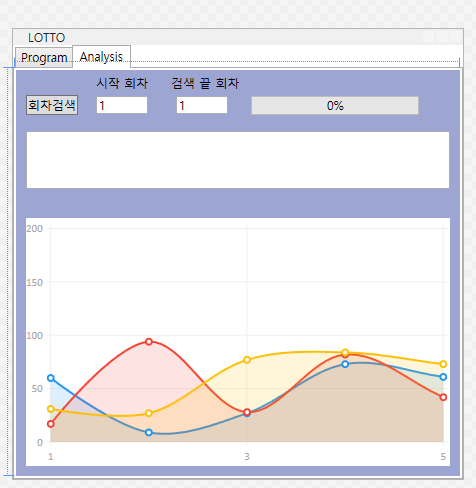Click the blue data point at x=1
This screenshot has height=488, width=476.
pos(51,378)
